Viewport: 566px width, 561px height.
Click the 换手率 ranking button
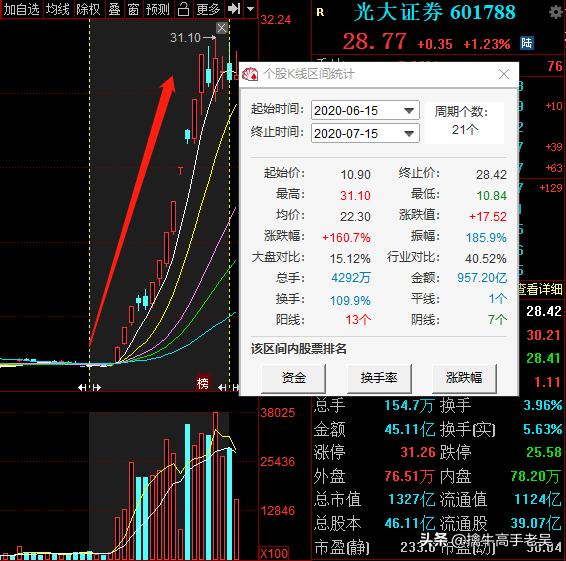[x=379, y=378]
